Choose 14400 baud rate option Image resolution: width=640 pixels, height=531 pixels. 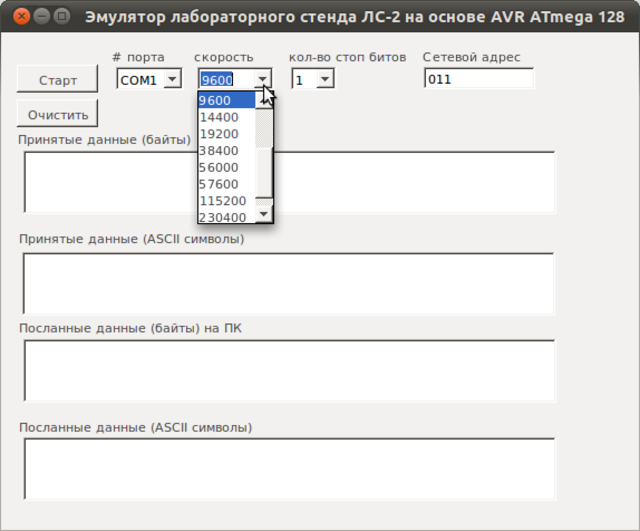[x=226, y=117]
